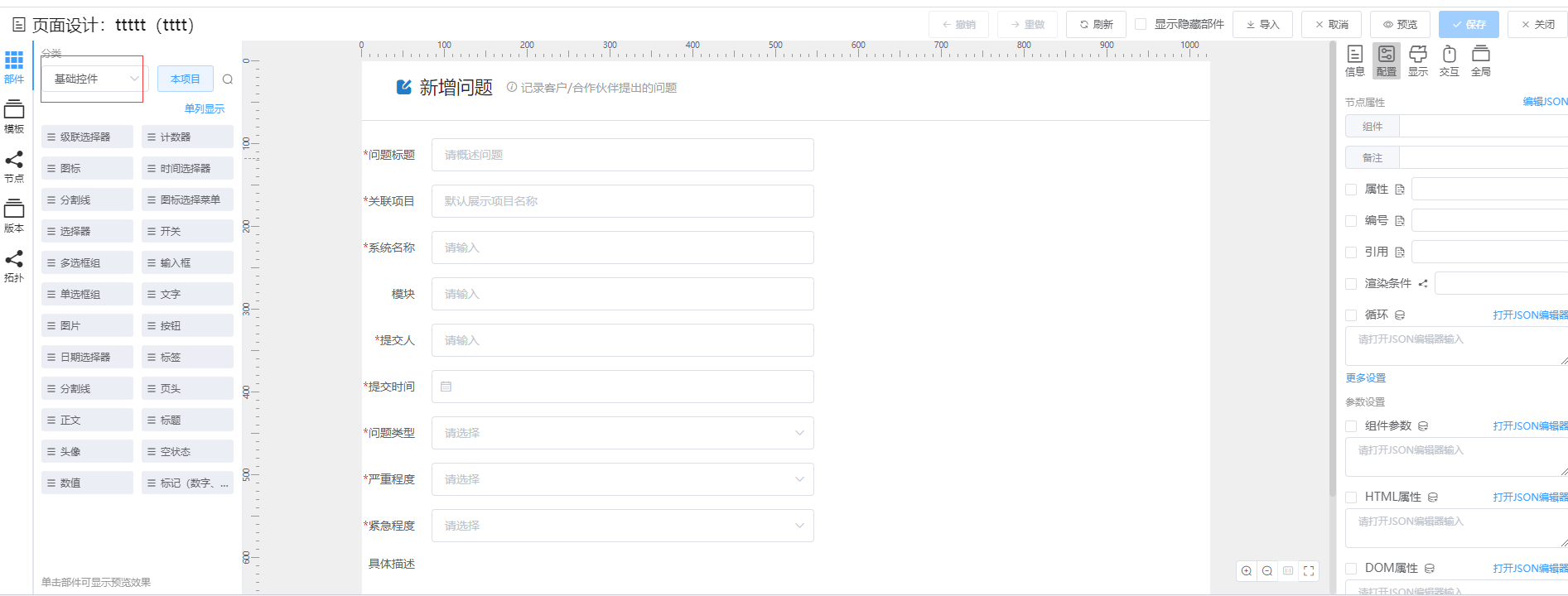The width and height of the screenshot is (1568, 596).
Task: Click the 问题标题 input field
Action: coord(623,155)
